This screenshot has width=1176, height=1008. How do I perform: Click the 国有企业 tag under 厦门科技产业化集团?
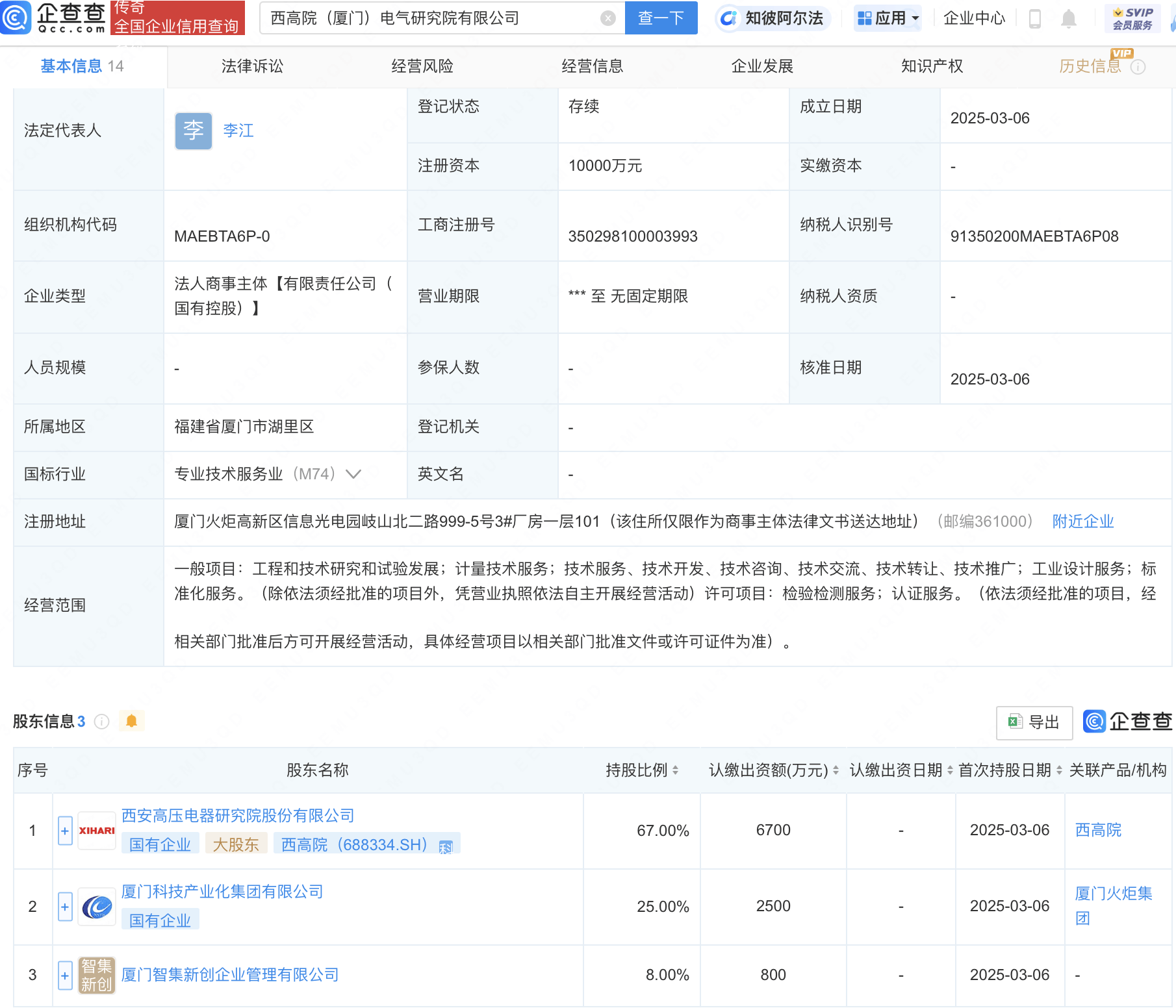pos(160,920)
